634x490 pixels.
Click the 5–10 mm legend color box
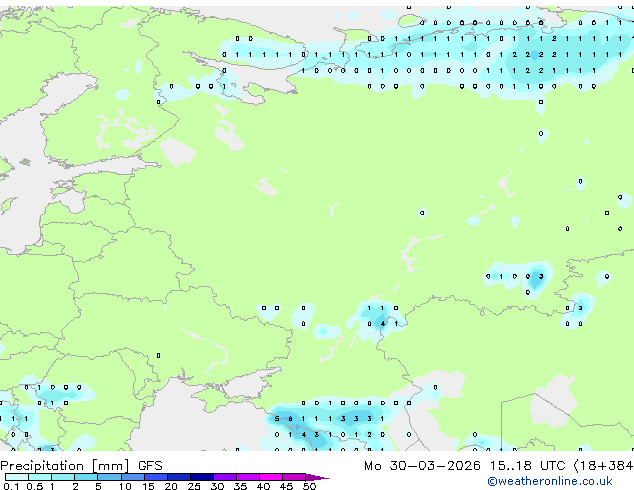pyautogui.click(x=109, y=477)
